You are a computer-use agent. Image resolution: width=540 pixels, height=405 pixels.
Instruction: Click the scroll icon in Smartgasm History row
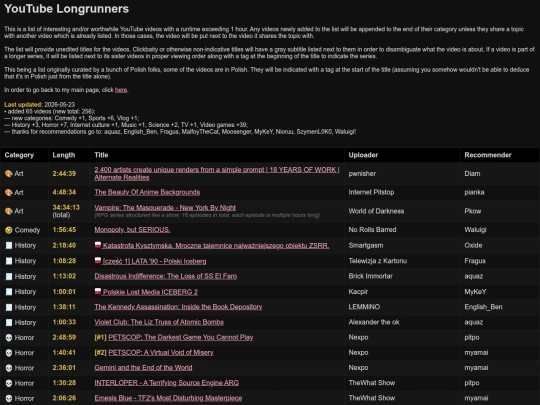(x=9, y=246)
